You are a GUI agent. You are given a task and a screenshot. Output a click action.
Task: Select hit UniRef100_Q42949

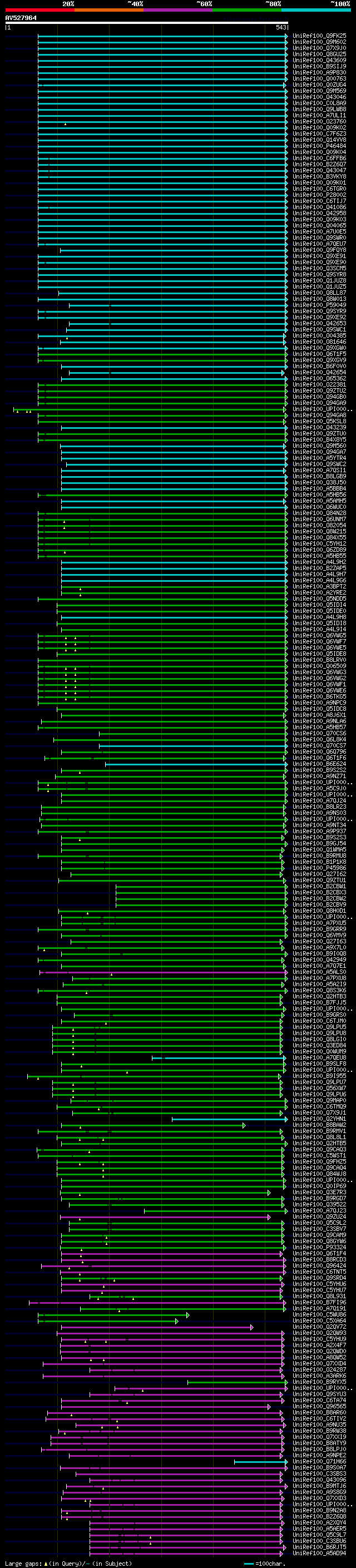(x=319, y=959)
